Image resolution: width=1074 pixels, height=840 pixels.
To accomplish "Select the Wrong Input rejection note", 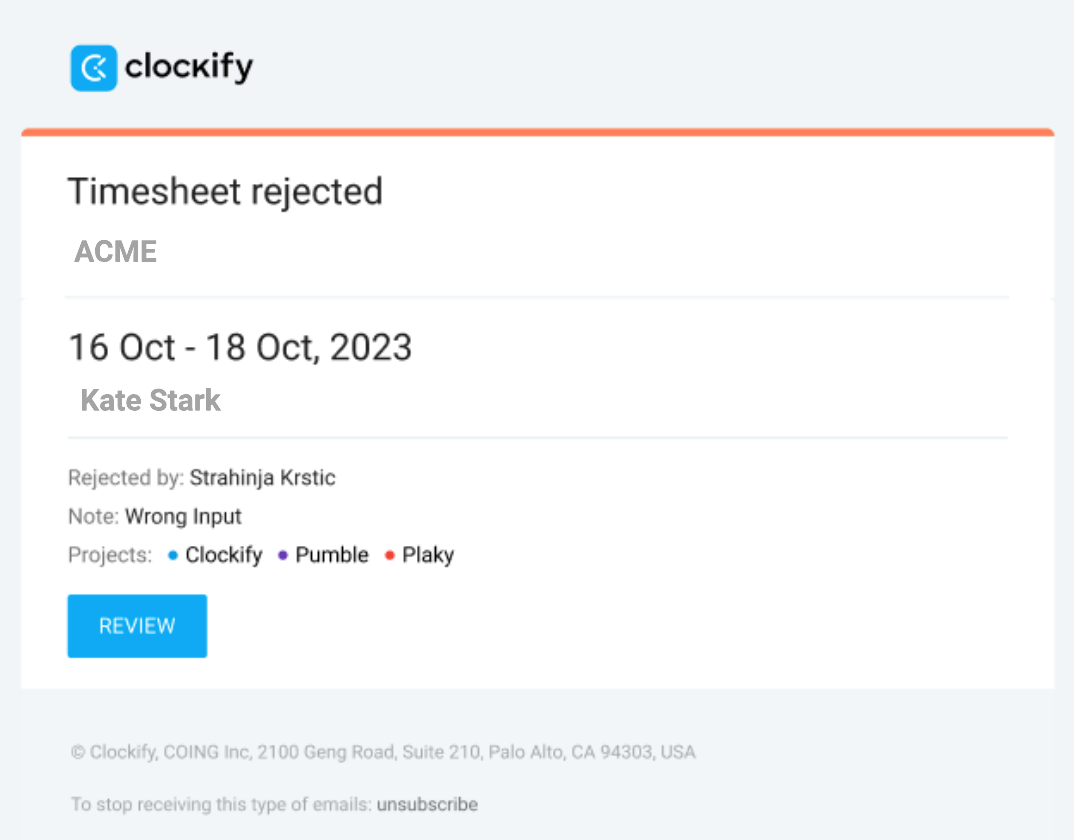I will coord(183,516).
